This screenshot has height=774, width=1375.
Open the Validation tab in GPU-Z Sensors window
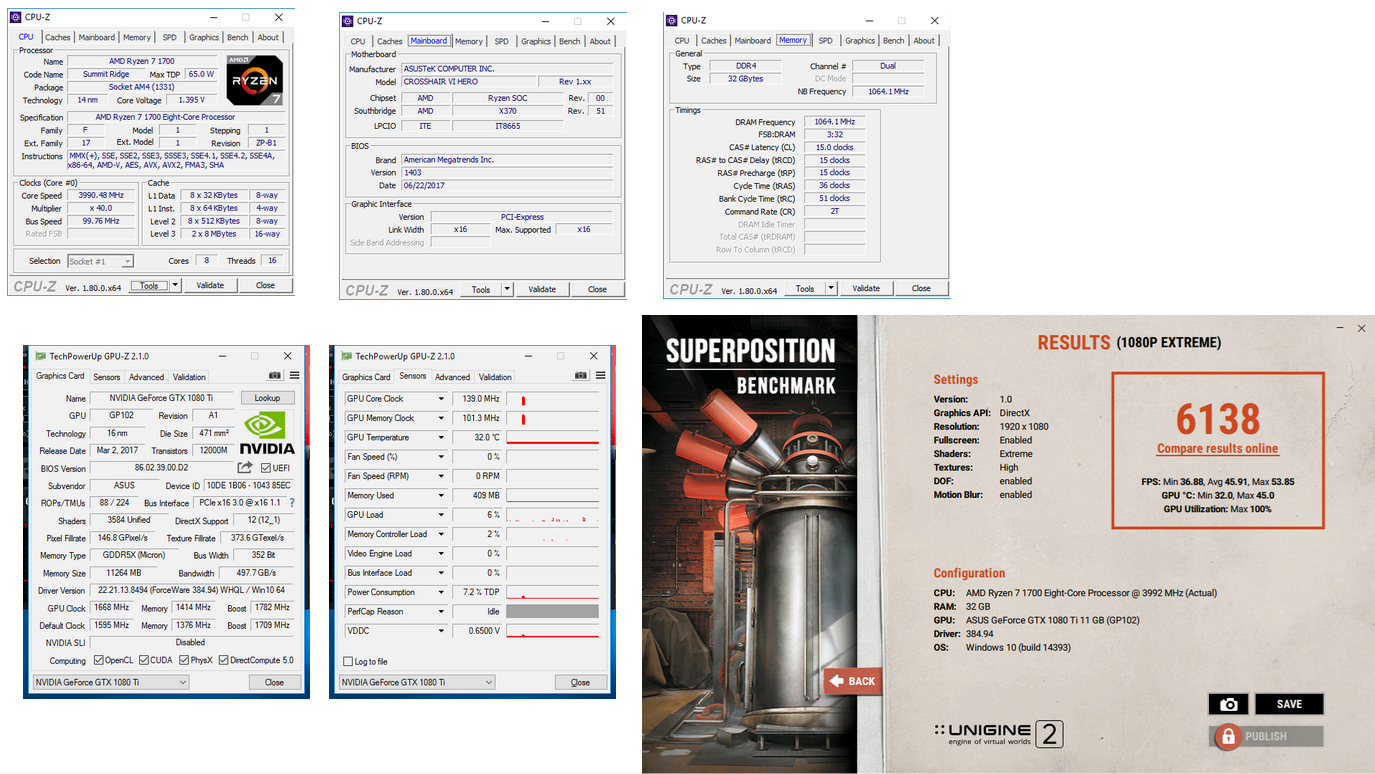[x=495, y=377]
